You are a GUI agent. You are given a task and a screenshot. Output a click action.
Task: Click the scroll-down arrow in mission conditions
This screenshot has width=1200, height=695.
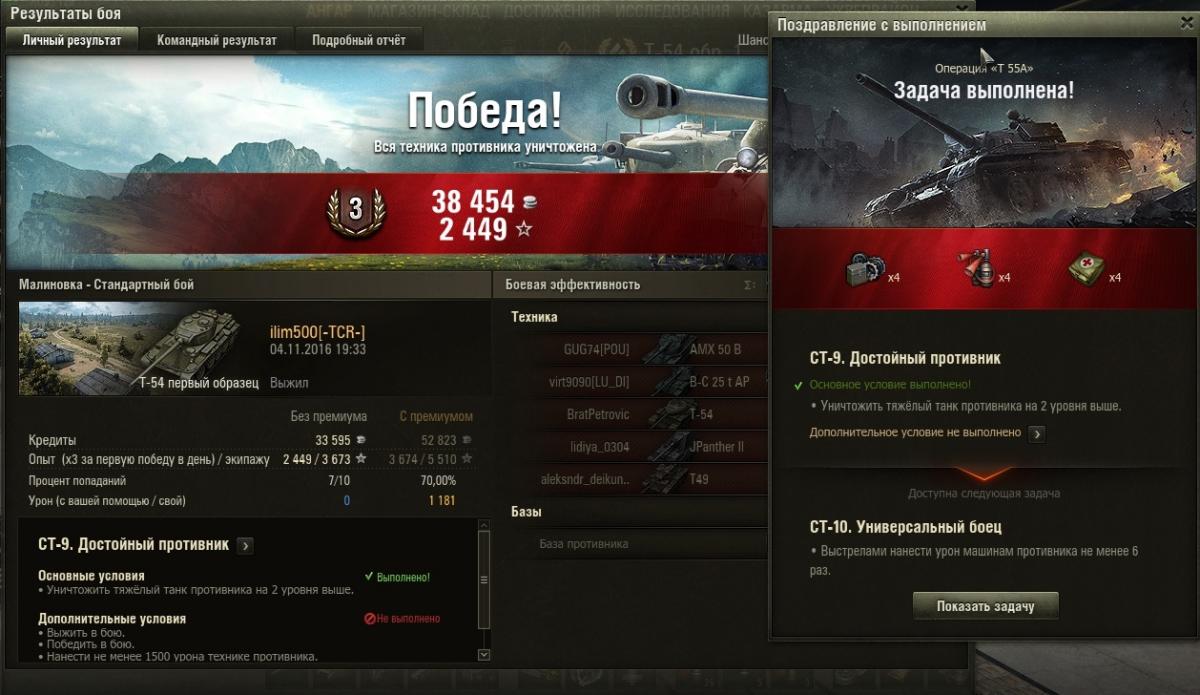click(x=484, y=654)
